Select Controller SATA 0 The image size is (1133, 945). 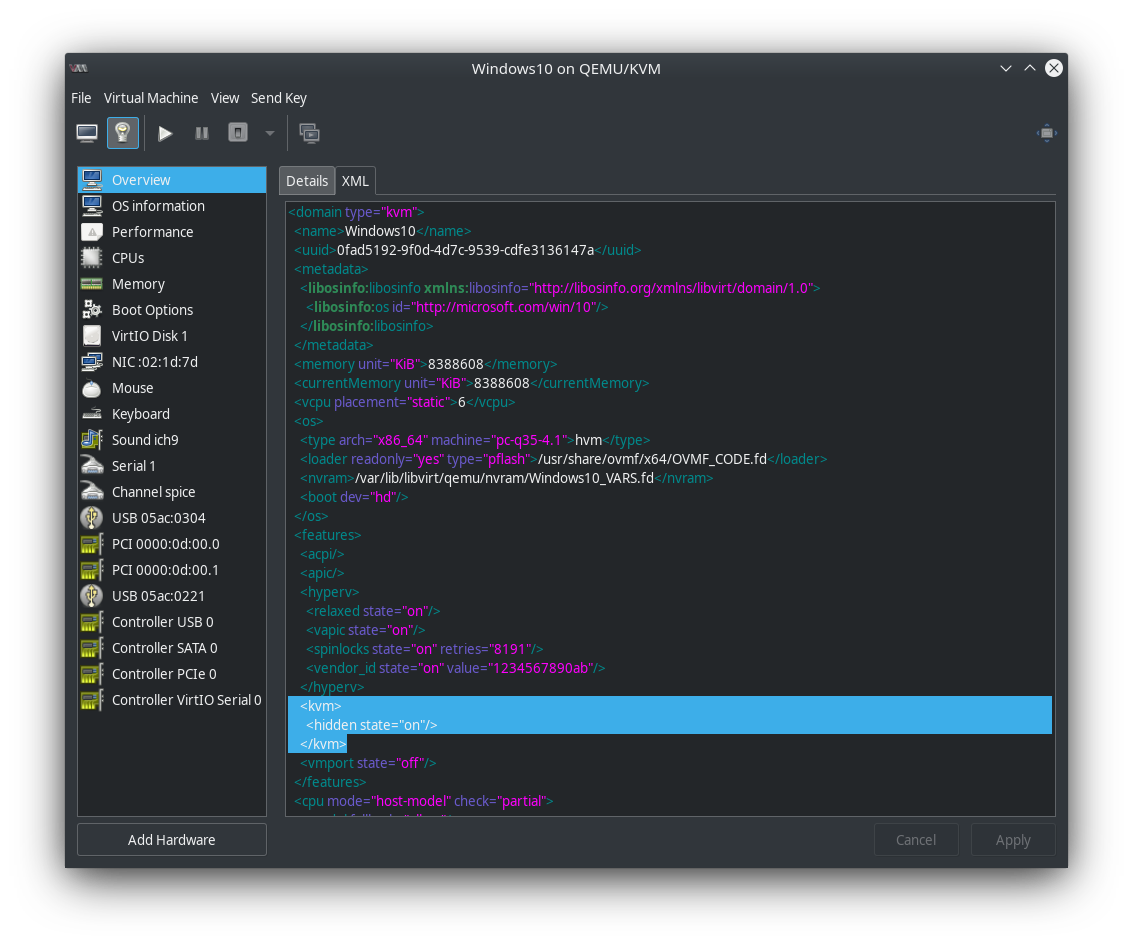coord(172,648)
